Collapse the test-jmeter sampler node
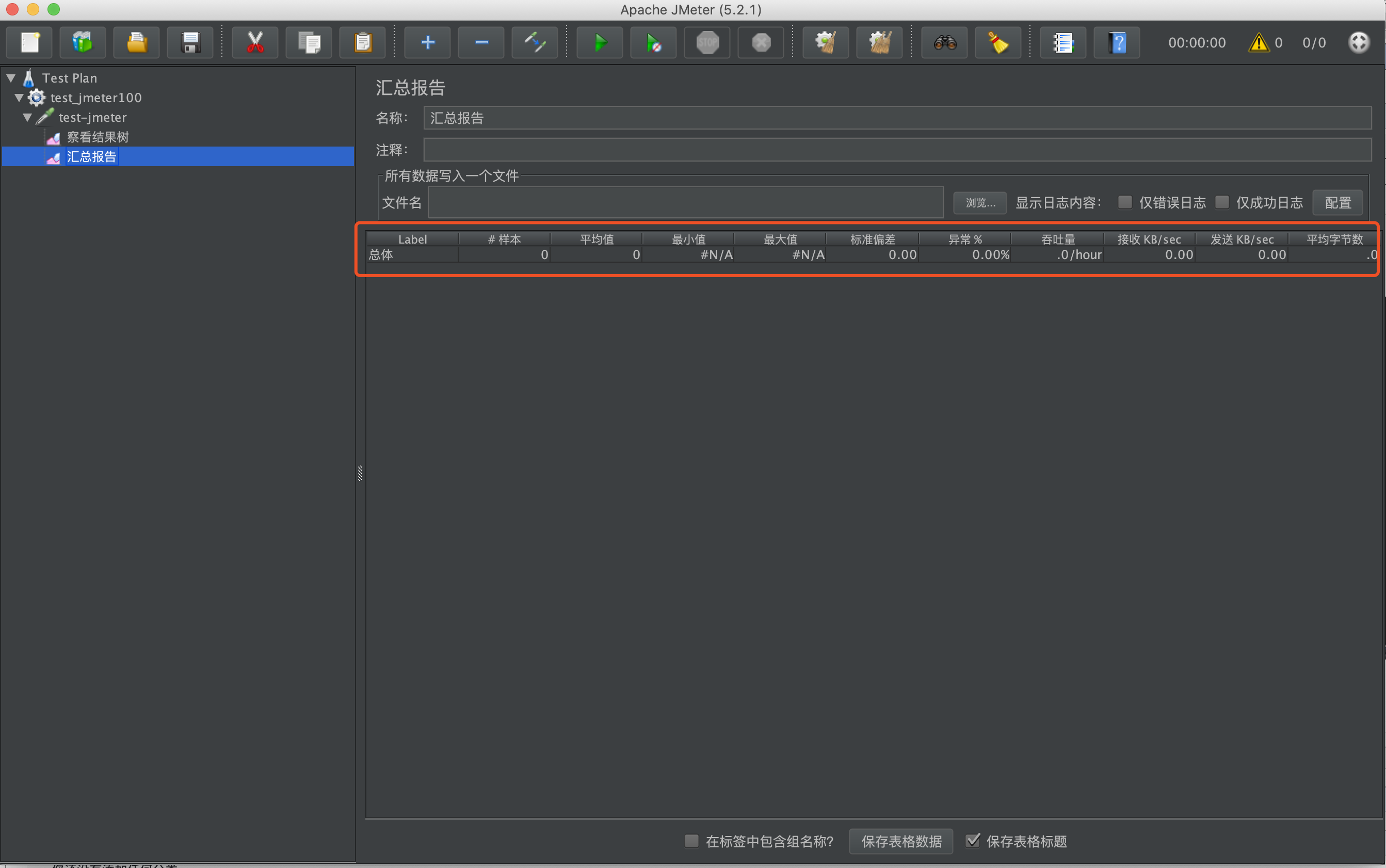 coord(27,117)
